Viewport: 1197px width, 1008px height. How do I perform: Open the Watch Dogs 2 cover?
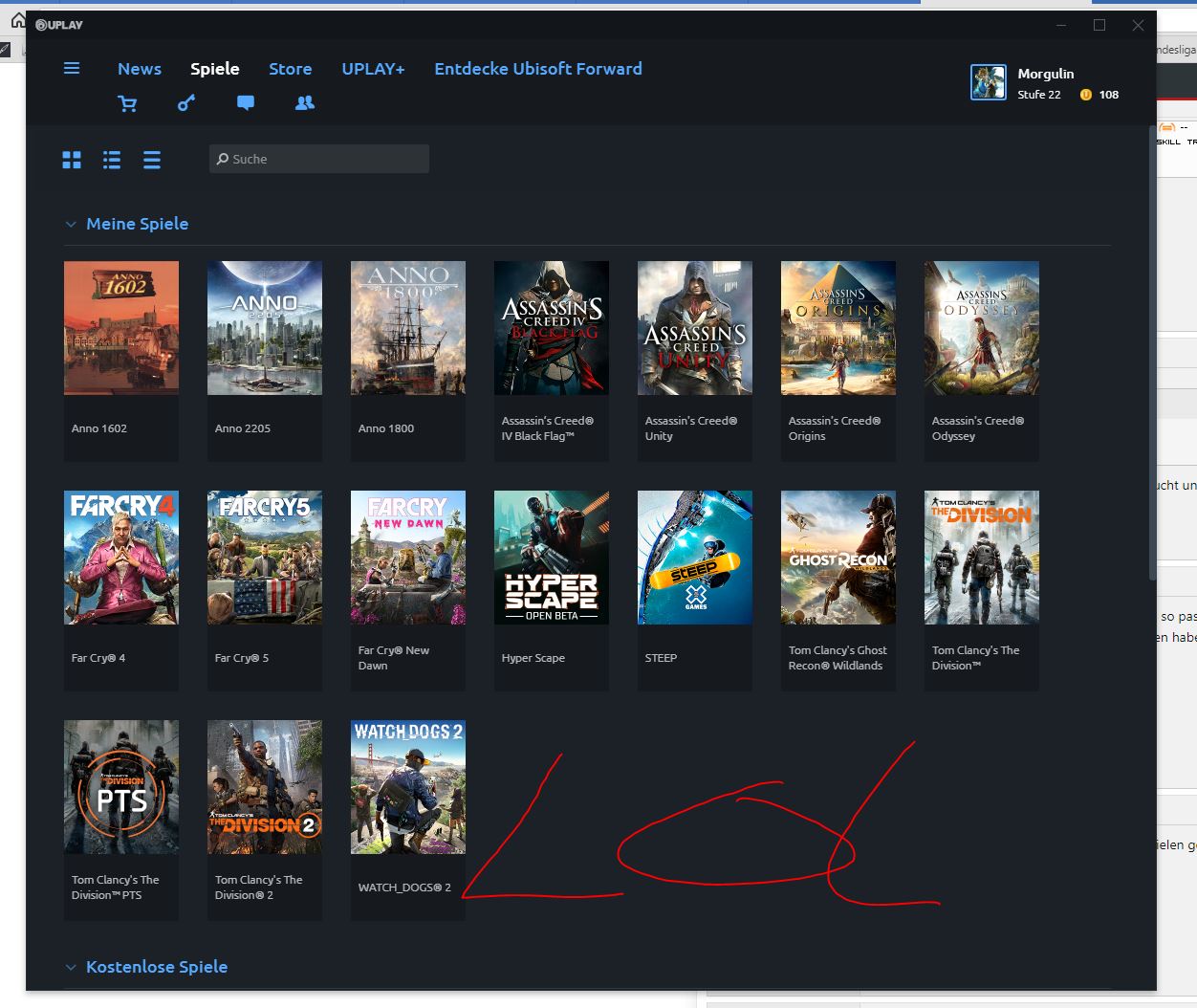click(408, 787)
